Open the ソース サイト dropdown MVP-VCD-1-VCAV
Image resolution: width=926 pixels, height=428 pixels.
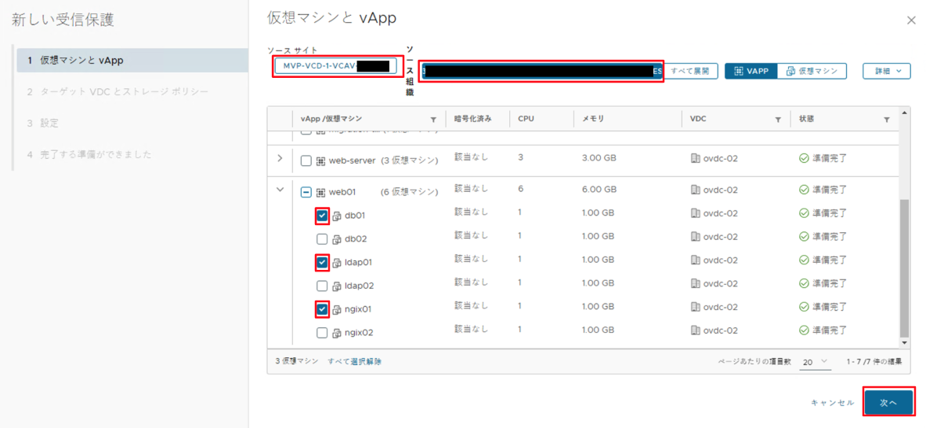click(x=338, y=66)
